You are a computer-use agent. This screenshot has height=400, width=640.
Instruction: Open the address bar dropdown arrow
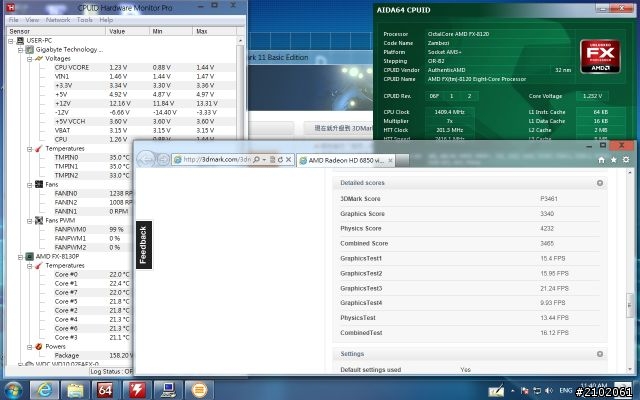click(264, 160)
